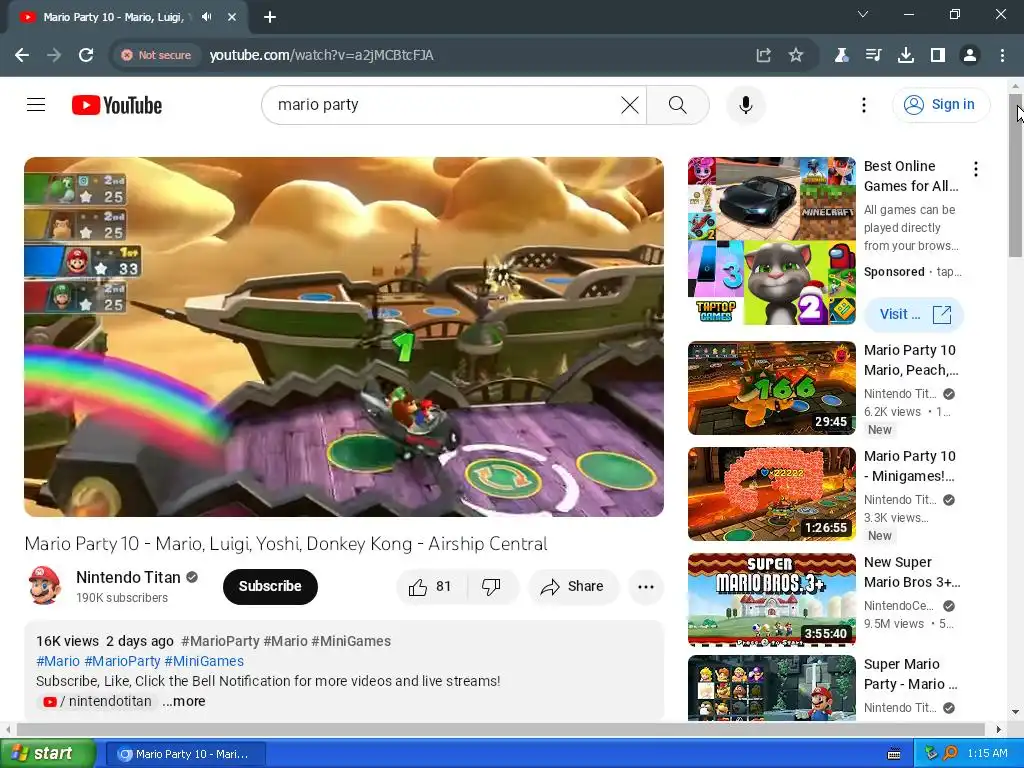Click Visit button on sponsored ad
Viewport: 1024px width, 768px height.
(914, 314)
